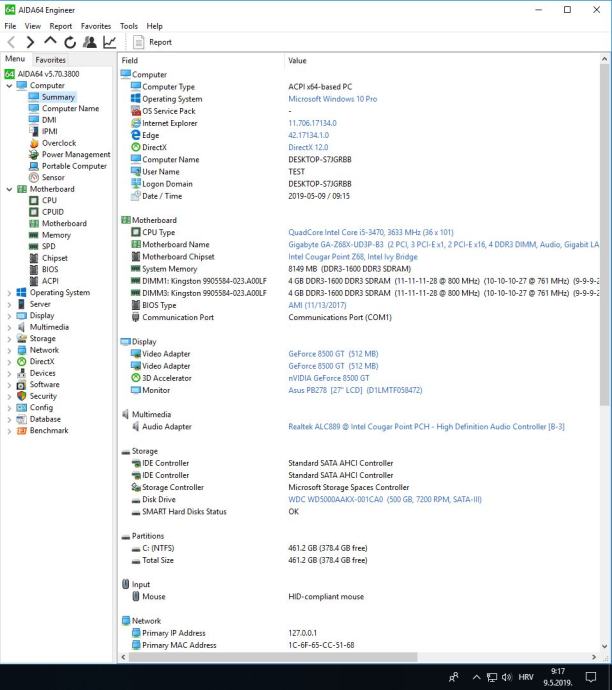The height and width of the screenshot is (690, 612).
Task: Click the Security shield icon
Action: click(x=22, y=396)
